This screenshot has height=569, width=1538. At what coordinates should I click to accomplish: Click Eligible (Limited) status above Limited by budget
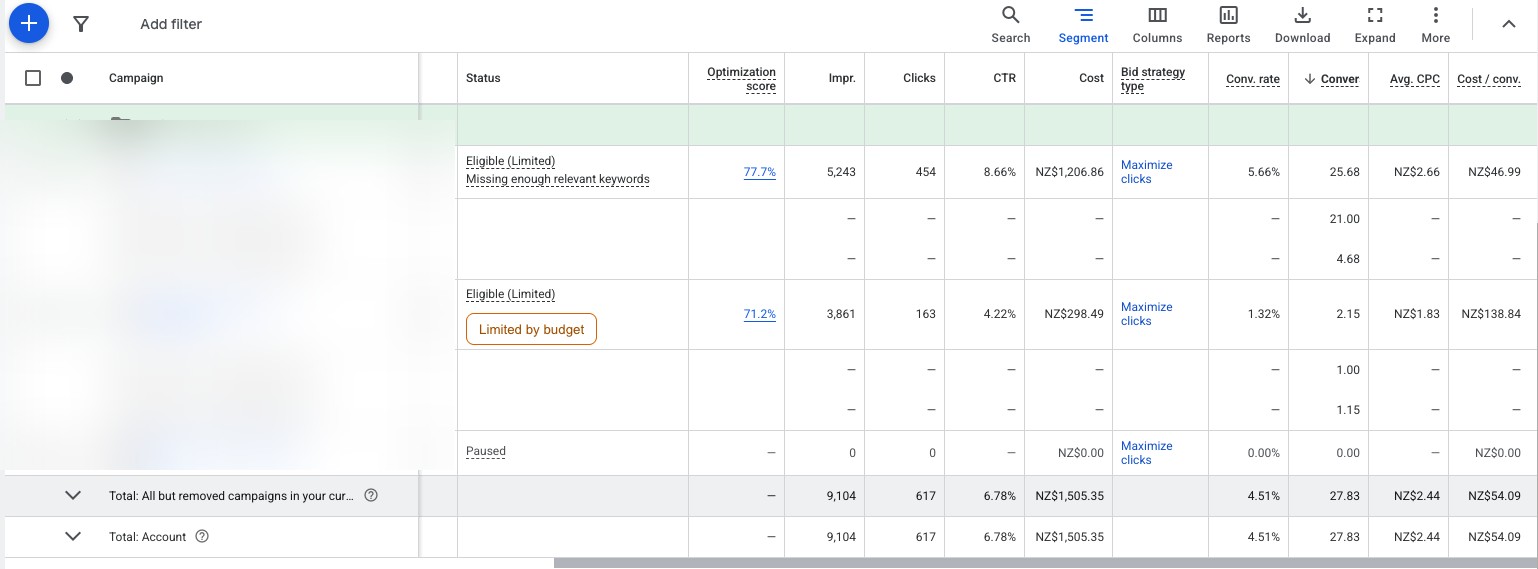pyautogui.click(x=510, y=294)
